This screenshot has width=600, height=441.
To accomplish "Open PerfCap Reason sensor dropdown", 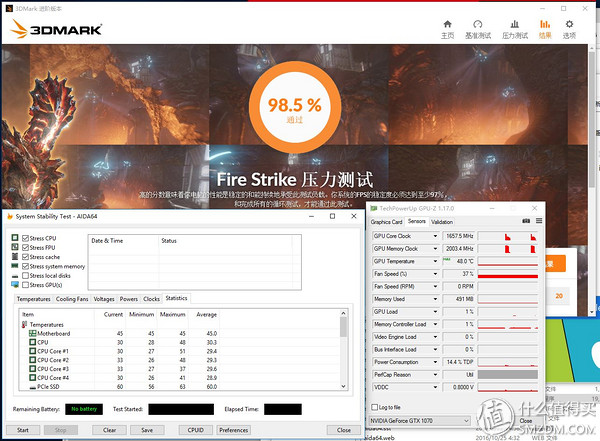I will [x=435, y=375].
